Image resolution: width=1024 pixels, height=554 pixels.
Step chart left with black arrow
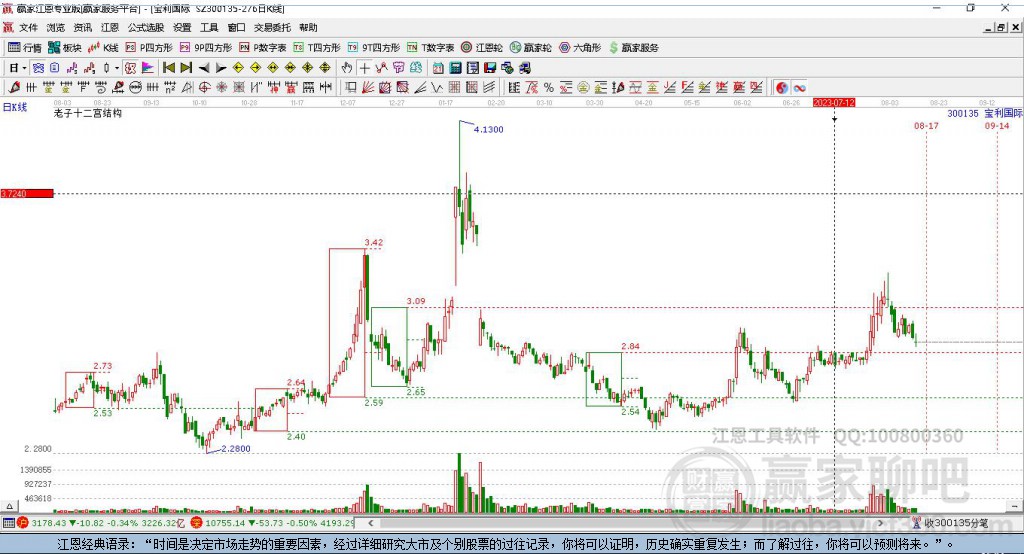pos(204,68)
